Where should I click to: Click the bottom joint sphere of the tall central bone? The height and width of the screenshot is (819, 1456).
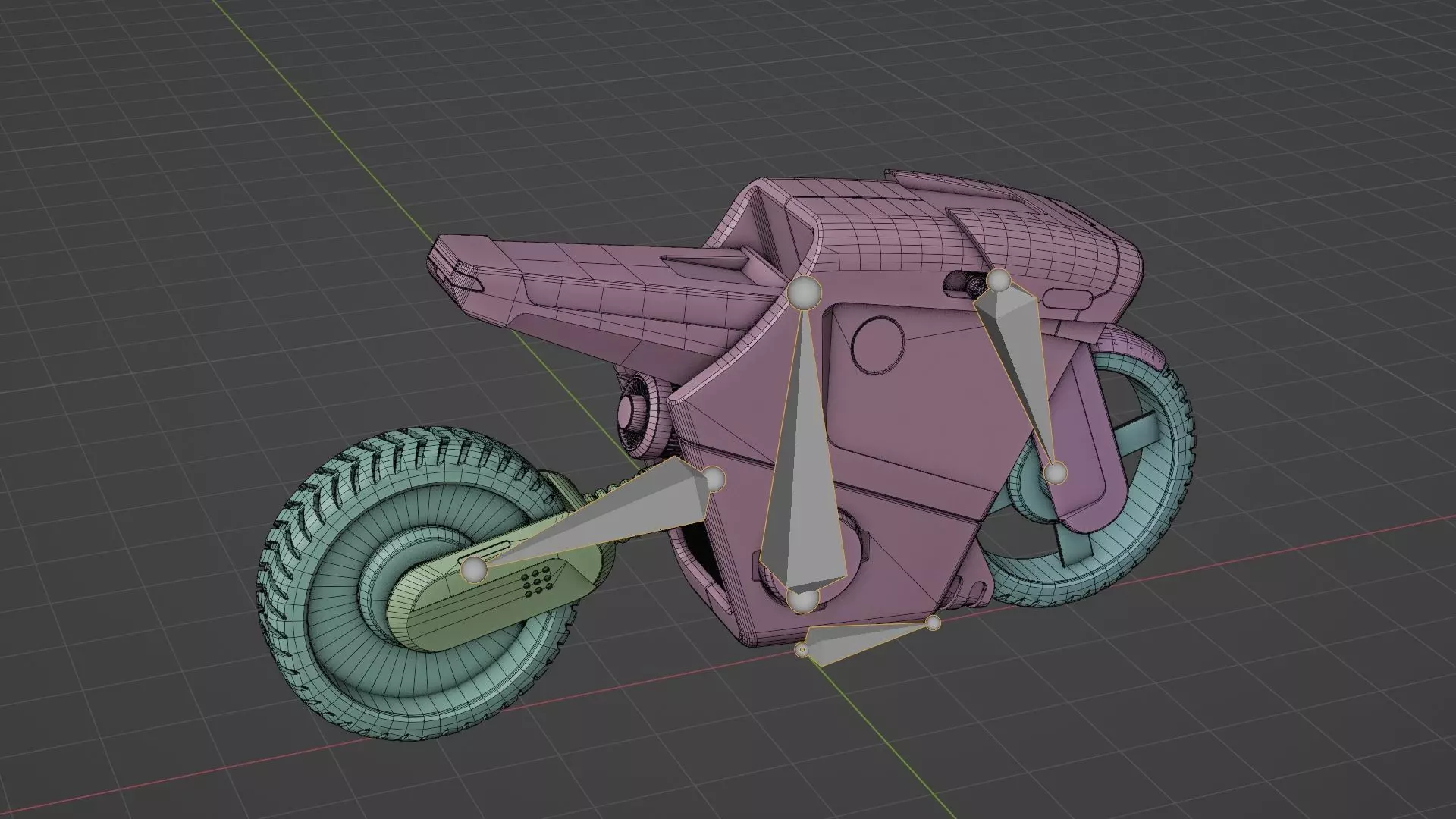click(802, 601)
